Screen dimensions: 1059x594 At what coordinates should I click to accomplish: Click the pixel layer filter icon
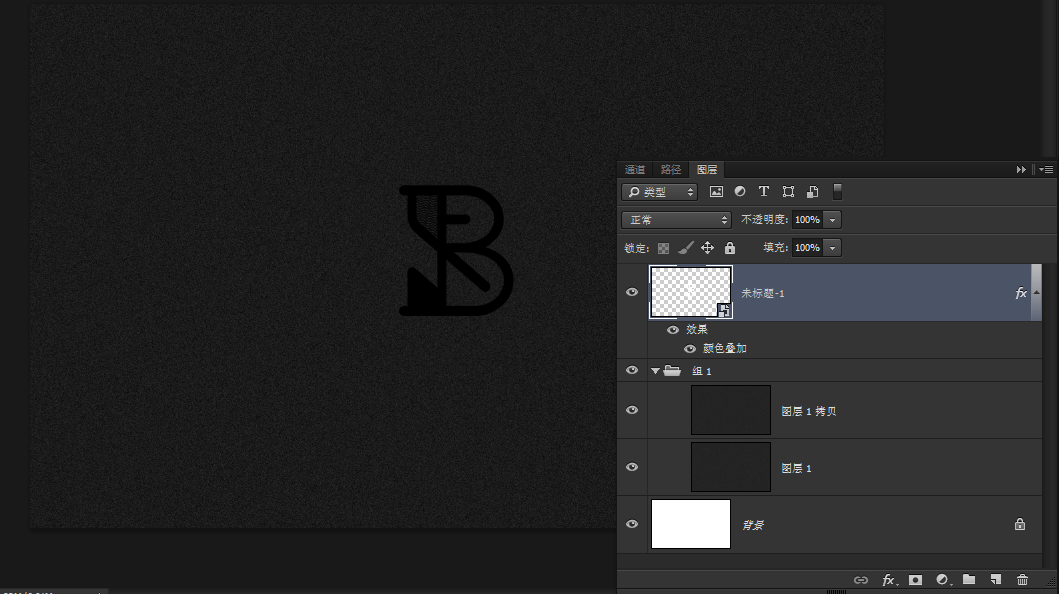pyautogui.click(x=716, y=192)
